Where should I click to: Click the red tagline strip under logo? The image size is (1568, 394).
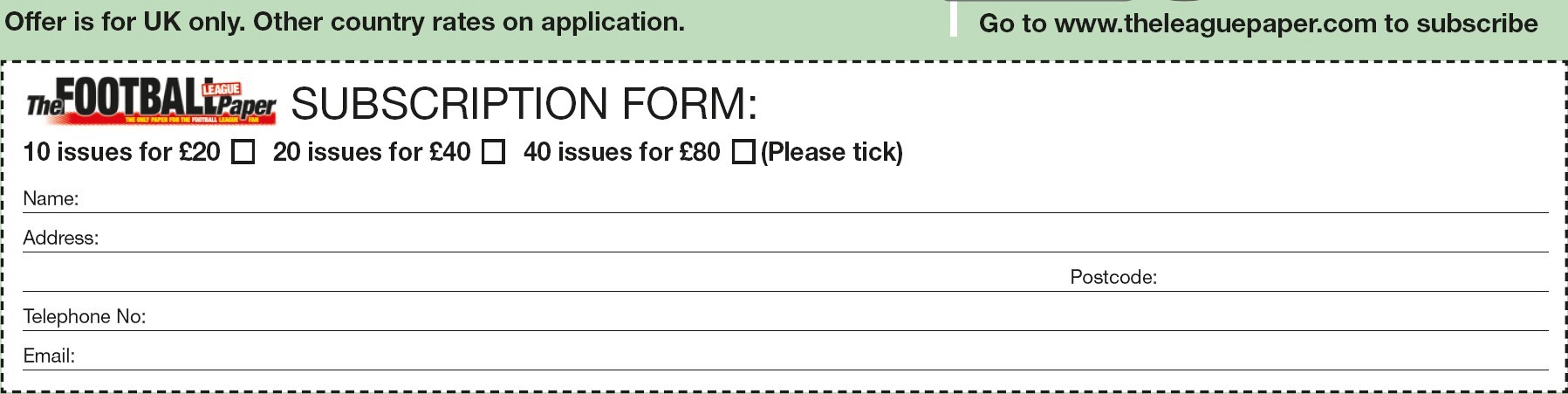pos(191,120)
